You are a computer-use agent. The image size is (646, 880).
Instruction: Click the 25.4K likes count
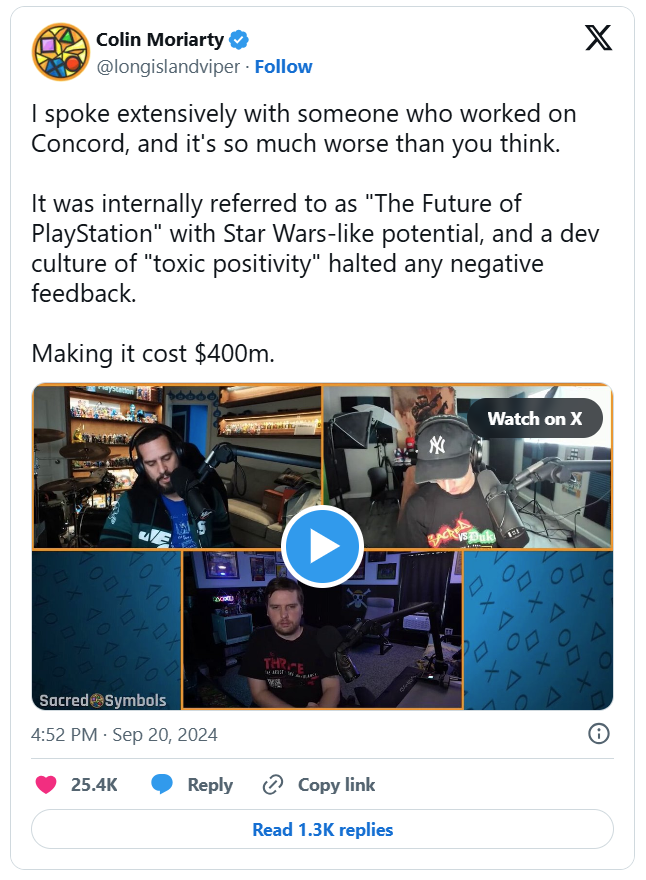click(94, 785)
